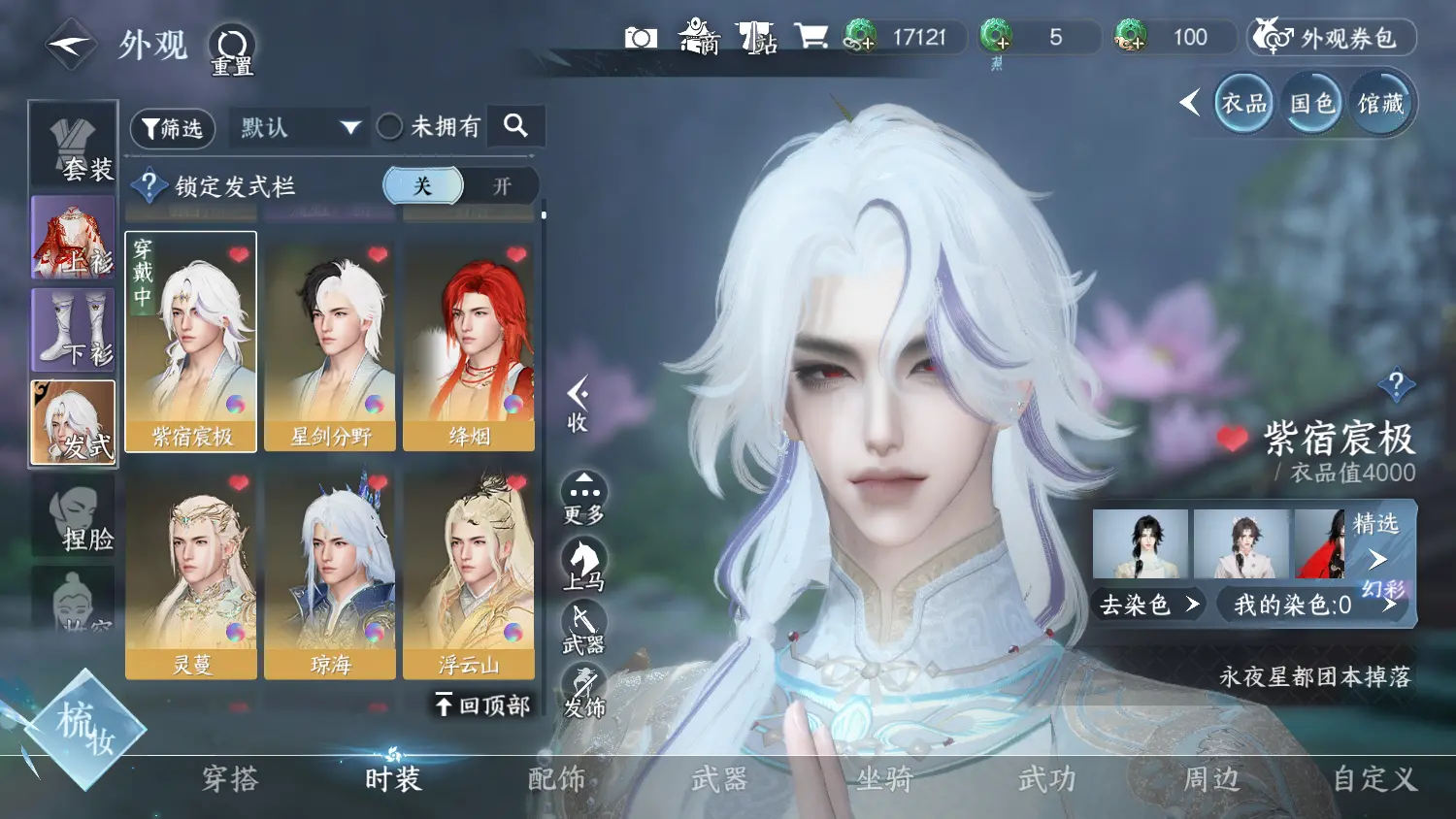Open the camera screenshot mode
This screenshot has width=1456, height=819.
pyautogui.click(x=641, y=37)
